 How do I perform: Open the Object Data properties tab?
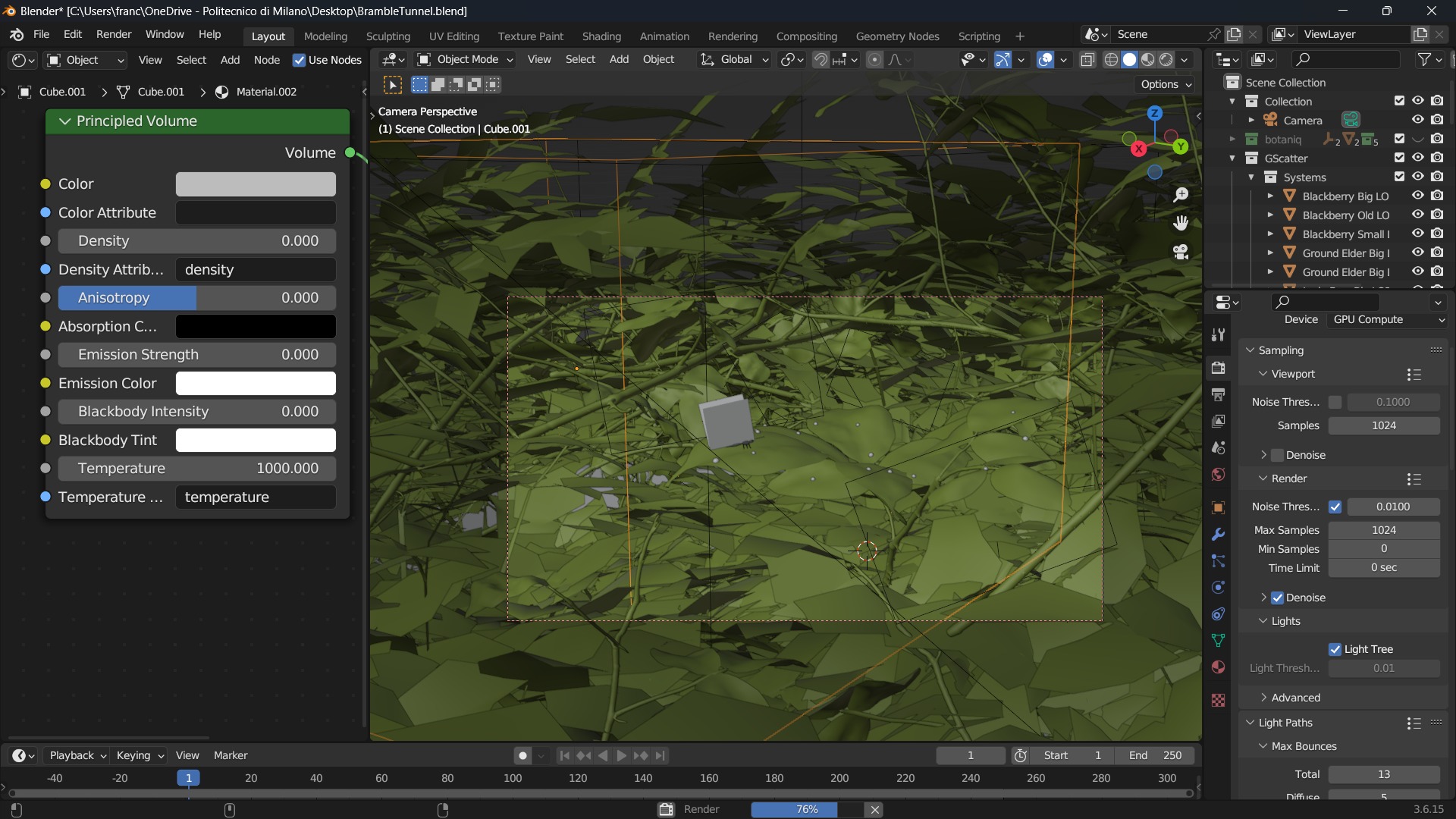pyautogui.click(x=1219, y=640)
